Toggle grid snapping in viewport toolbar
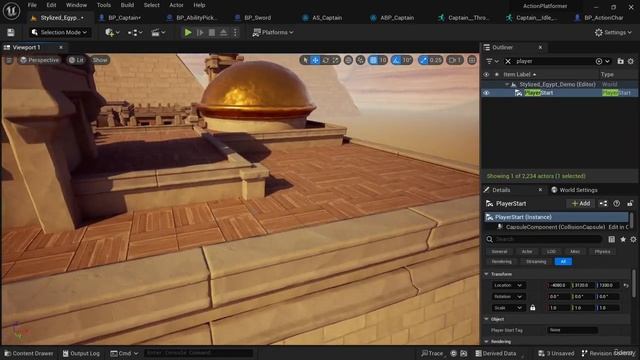The image size is (640, 360). (373, 60)
